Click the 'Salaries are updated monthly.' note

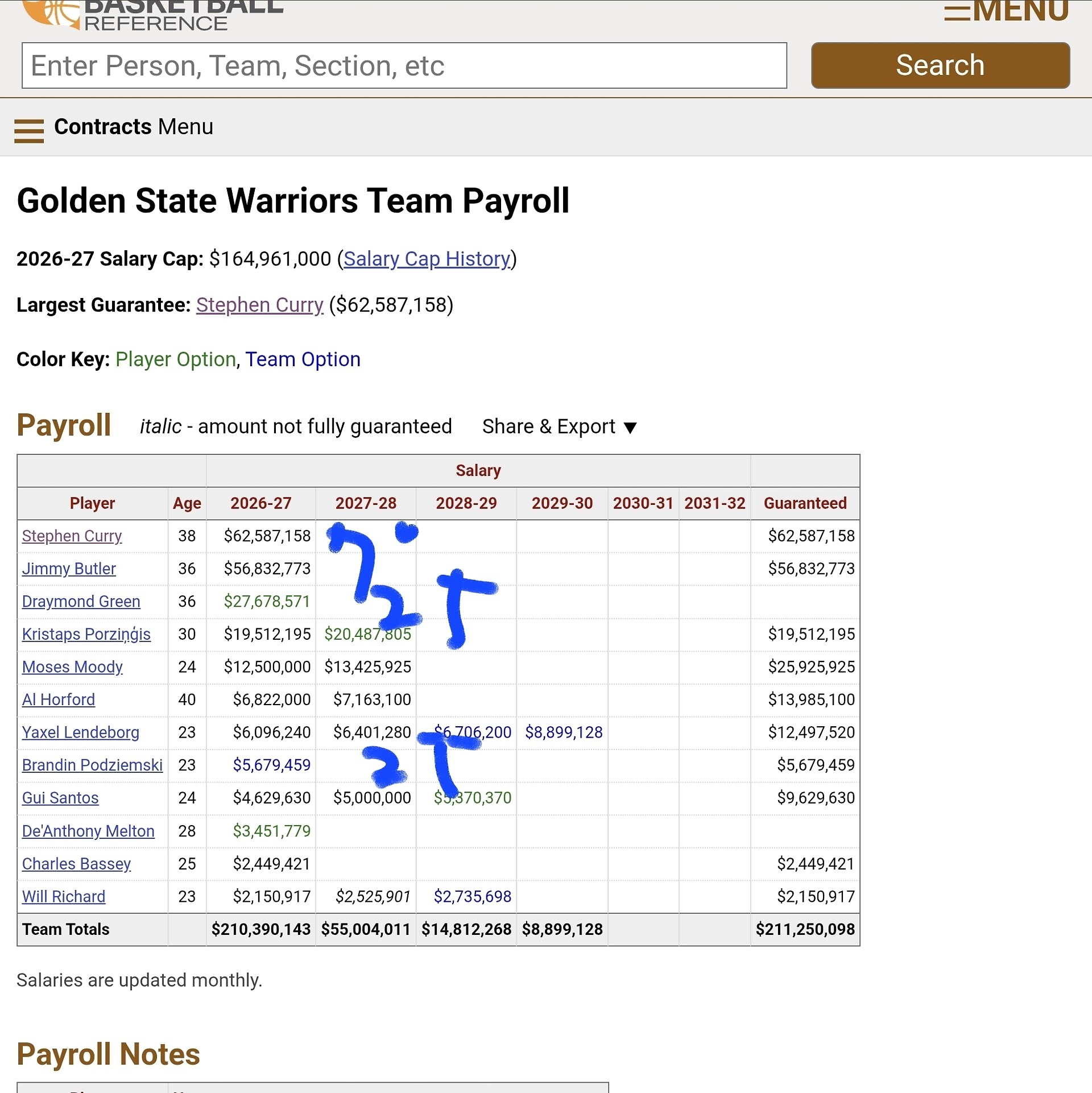(x=139, y=980)
